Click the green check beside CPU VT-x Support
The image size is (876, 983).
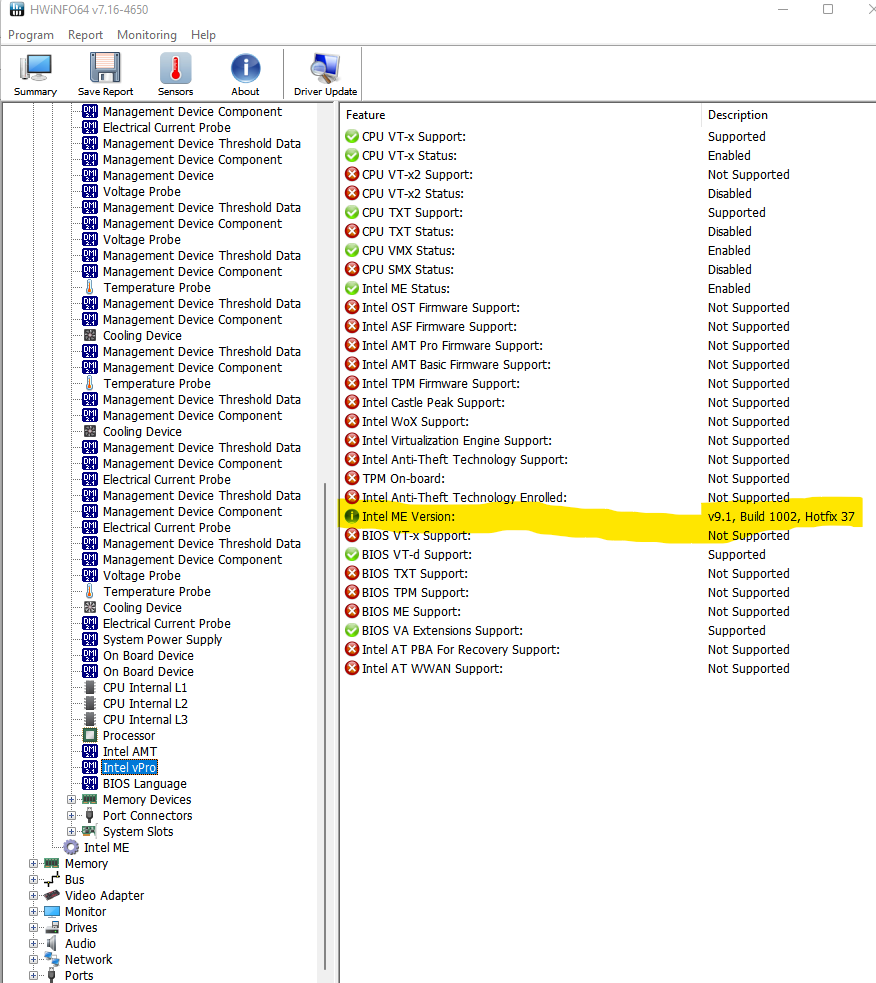tap(352, 136)
